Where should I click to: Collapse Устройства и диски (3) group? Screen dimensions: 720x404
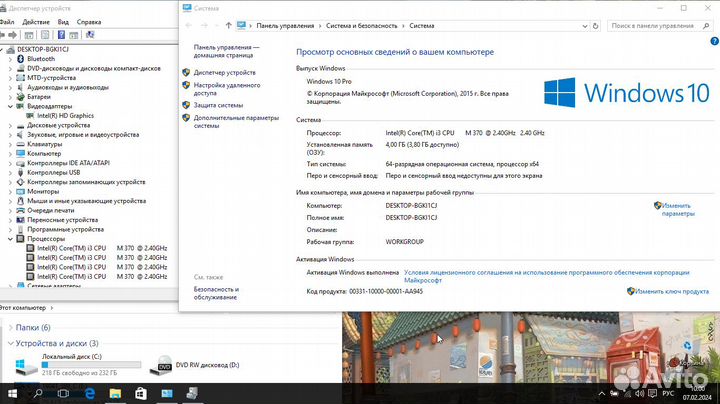point(11,343)
